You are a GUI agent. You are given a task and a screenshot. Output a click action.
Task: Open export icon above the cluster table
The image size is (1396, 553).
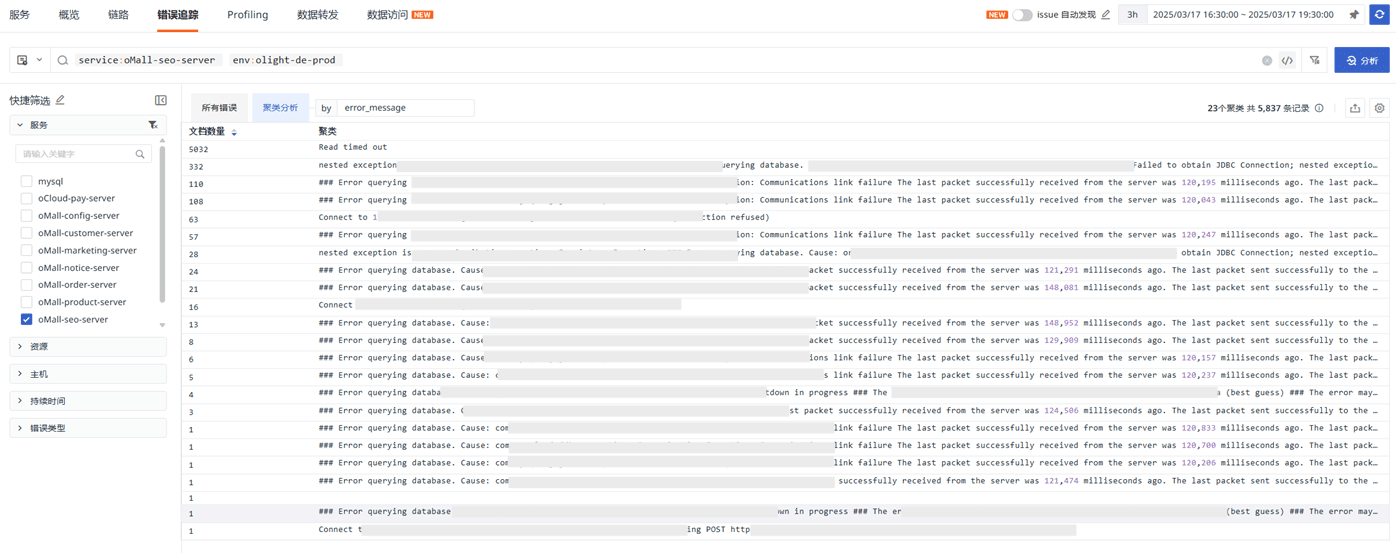1355,108
